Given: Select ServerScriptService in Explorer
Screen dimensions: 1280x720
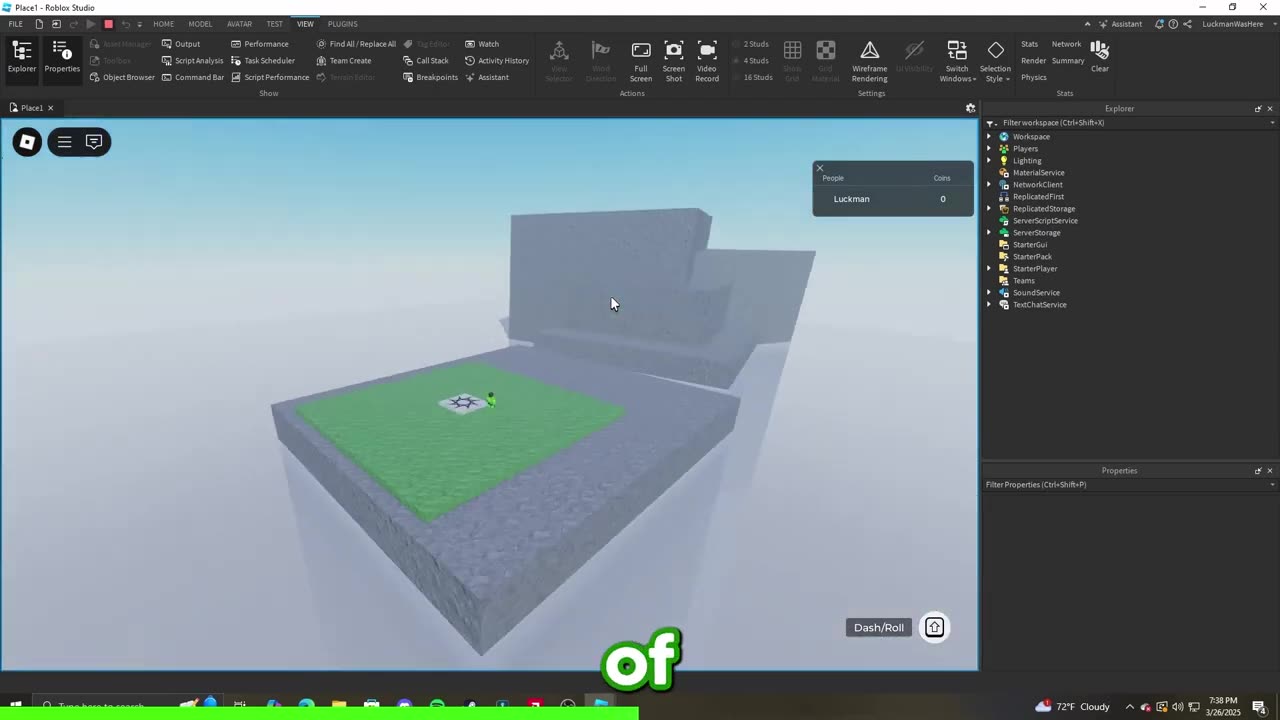Looking at the screenshot, I should (1044, 221).
